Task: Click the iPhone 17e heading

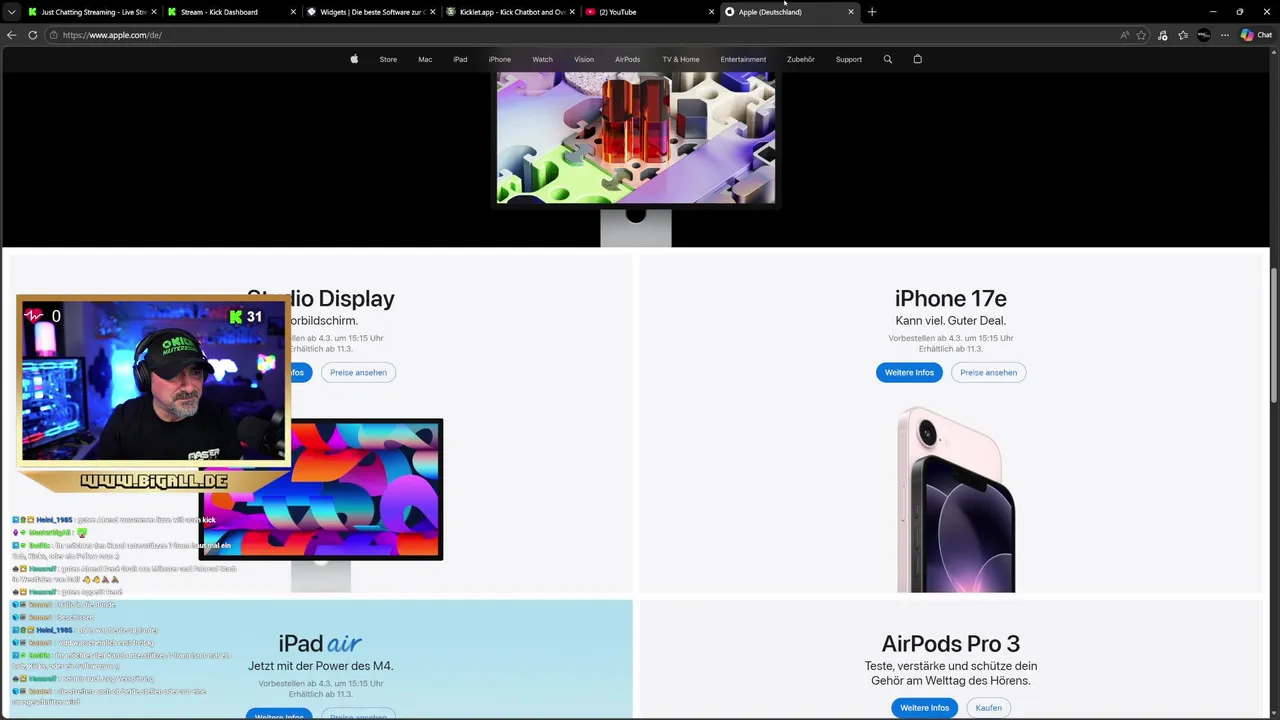Action: coord(951,298)
